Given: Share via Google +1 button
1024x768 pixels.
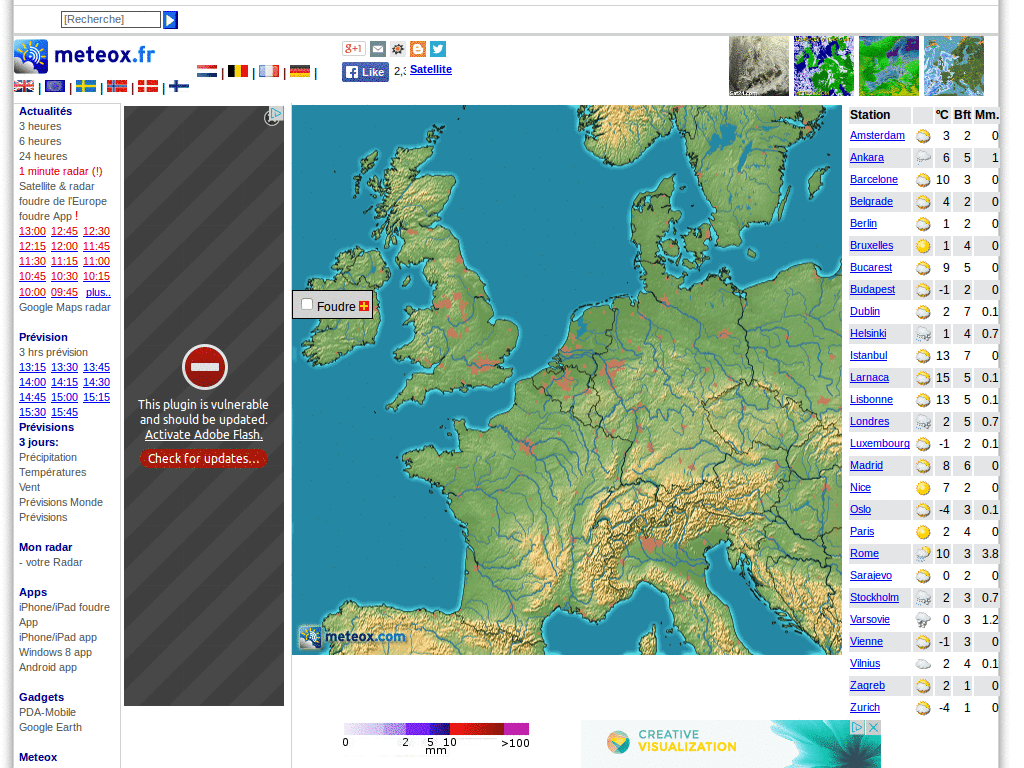Looking at the screenshot, I should tap(353, 48).
